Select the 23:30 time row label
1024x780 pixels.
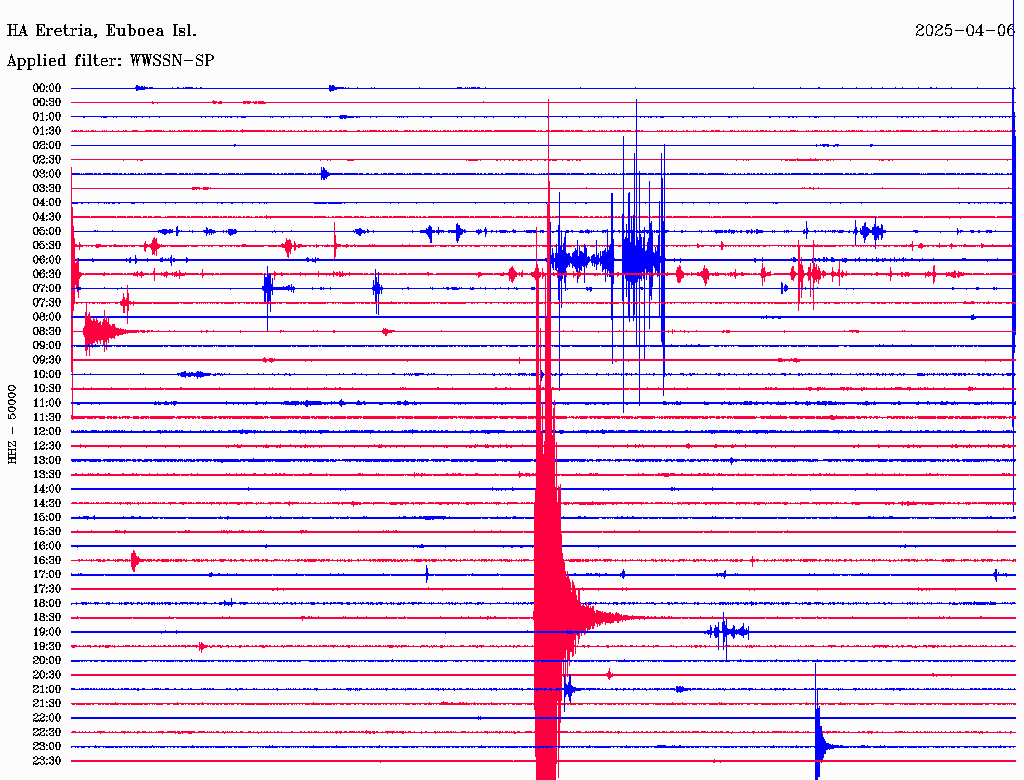47,761
